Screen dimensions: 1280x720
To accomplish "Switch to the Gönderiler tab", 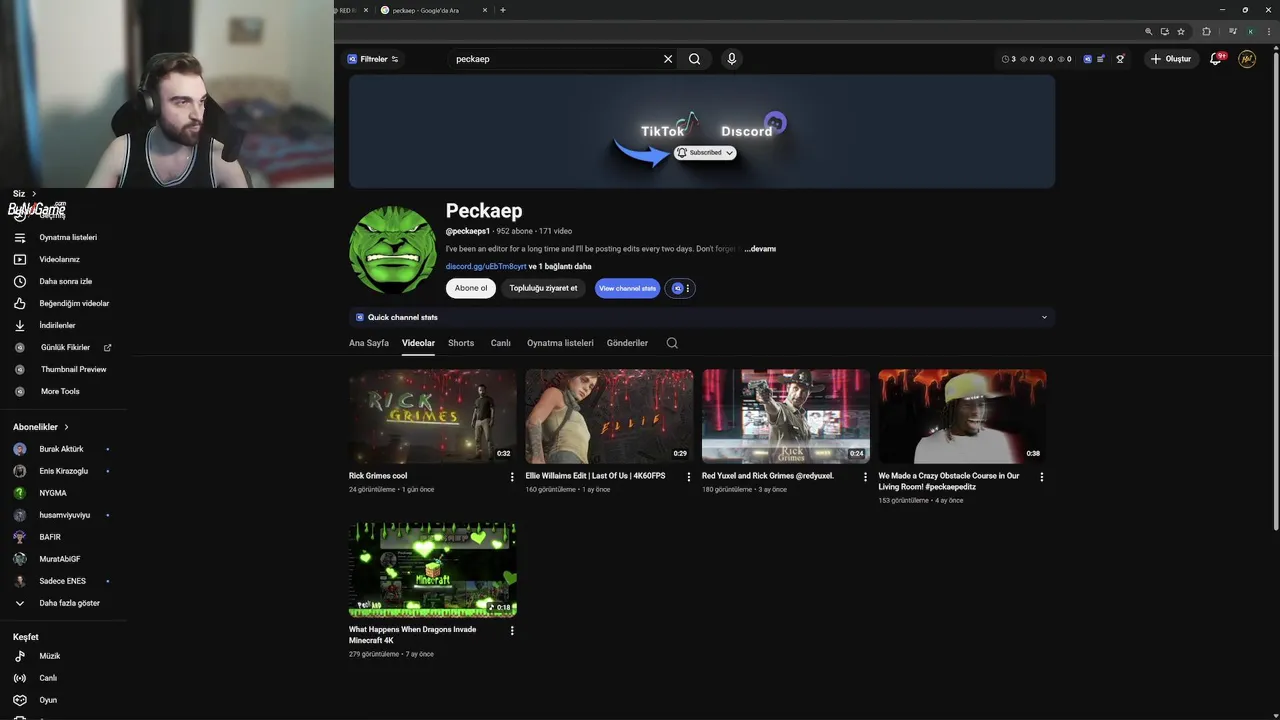I will point(627,343).
